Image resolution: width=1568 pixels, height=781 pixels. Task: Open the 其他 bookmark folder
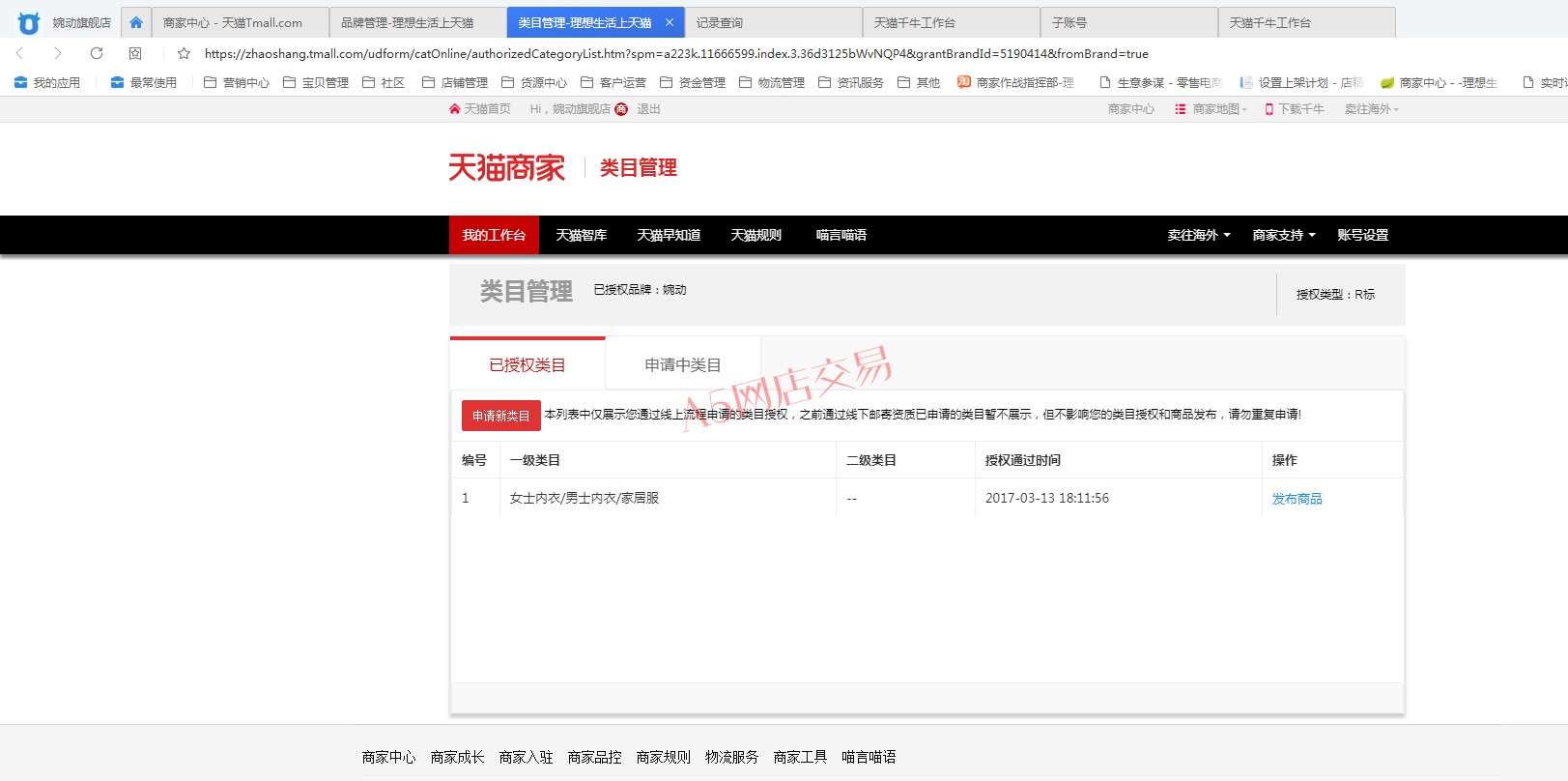[x=919, y=82]
